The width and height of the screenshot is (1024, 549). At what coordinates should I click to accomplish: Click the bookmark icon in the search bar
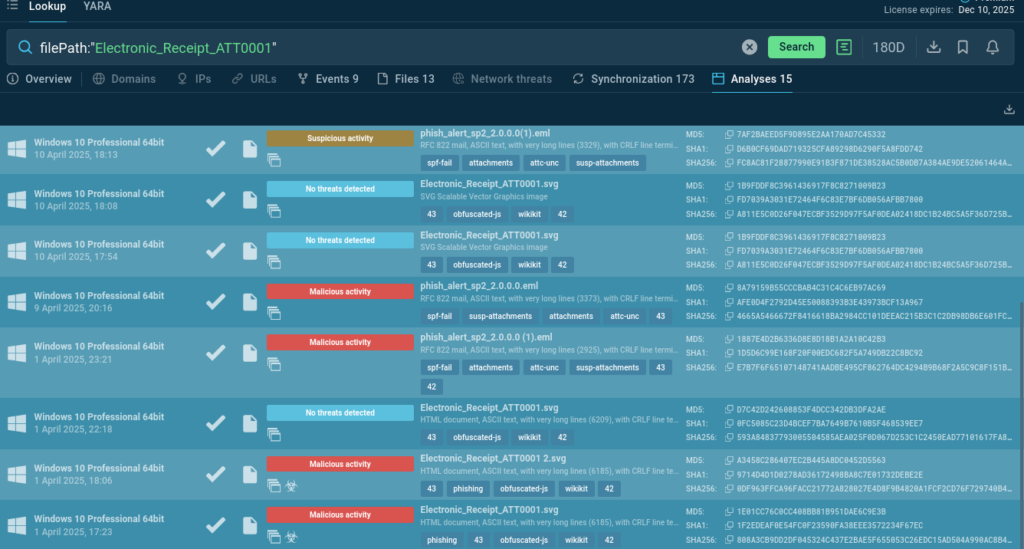963,47
